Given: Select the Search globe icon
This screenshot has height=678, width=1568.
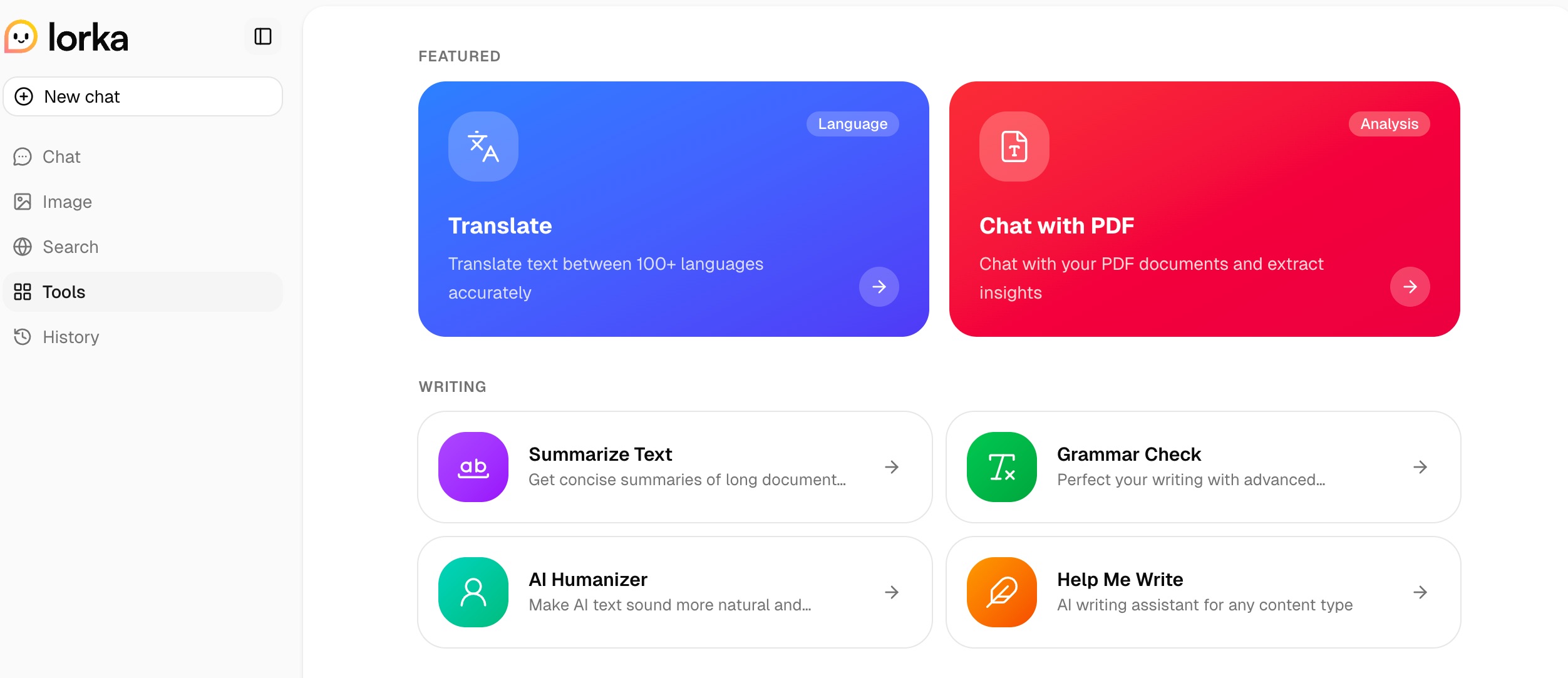Looking at the screenshot, I should [x=23, y=247].
